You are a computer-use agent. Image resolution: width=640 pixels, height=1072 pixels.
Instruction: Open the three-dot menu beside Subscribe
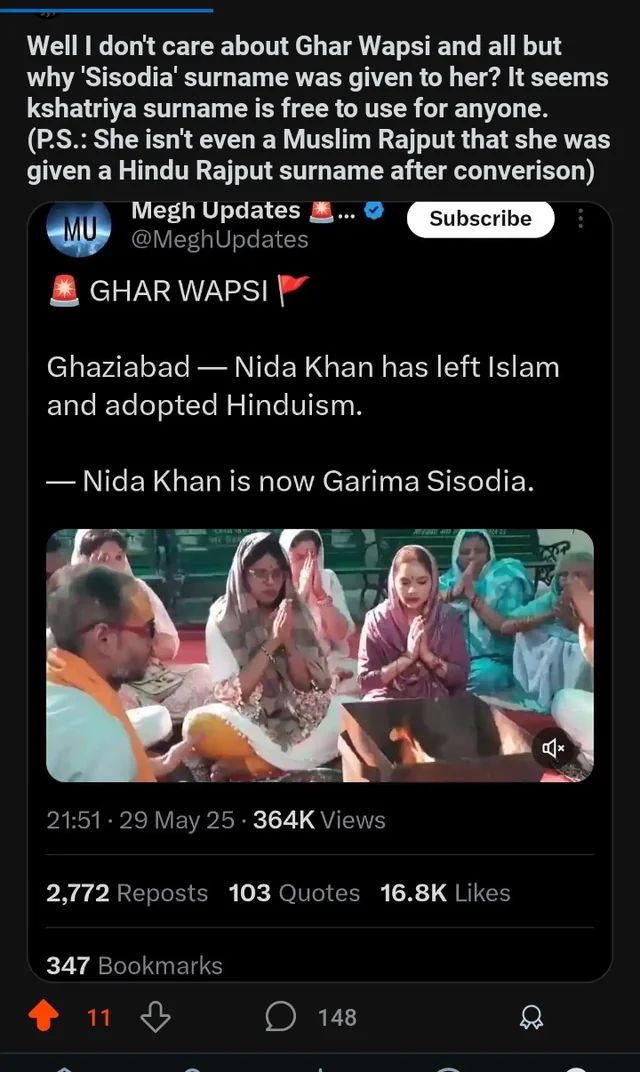[581, 218]
